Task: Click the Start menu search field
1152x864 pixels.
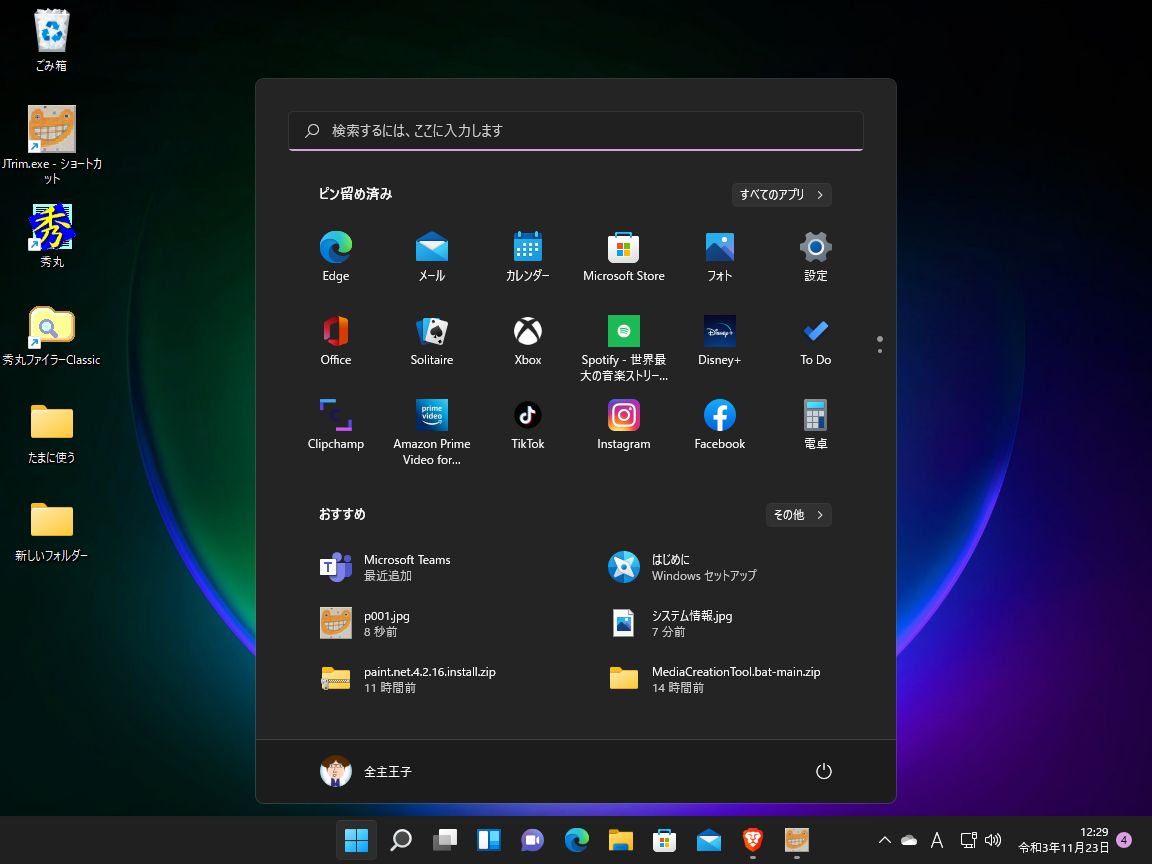Action: 576,131
